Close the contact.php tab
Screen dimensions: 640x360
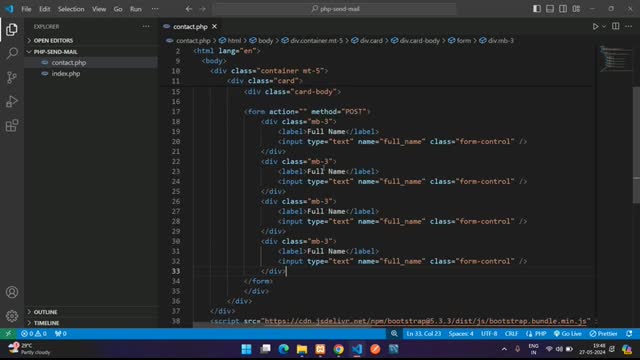[x=215, y=27]
